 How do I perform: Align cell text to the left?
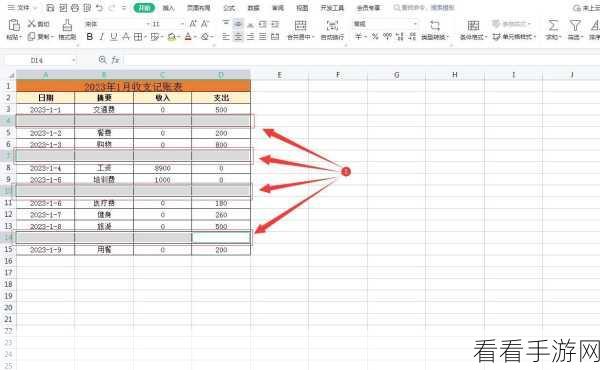226,37
